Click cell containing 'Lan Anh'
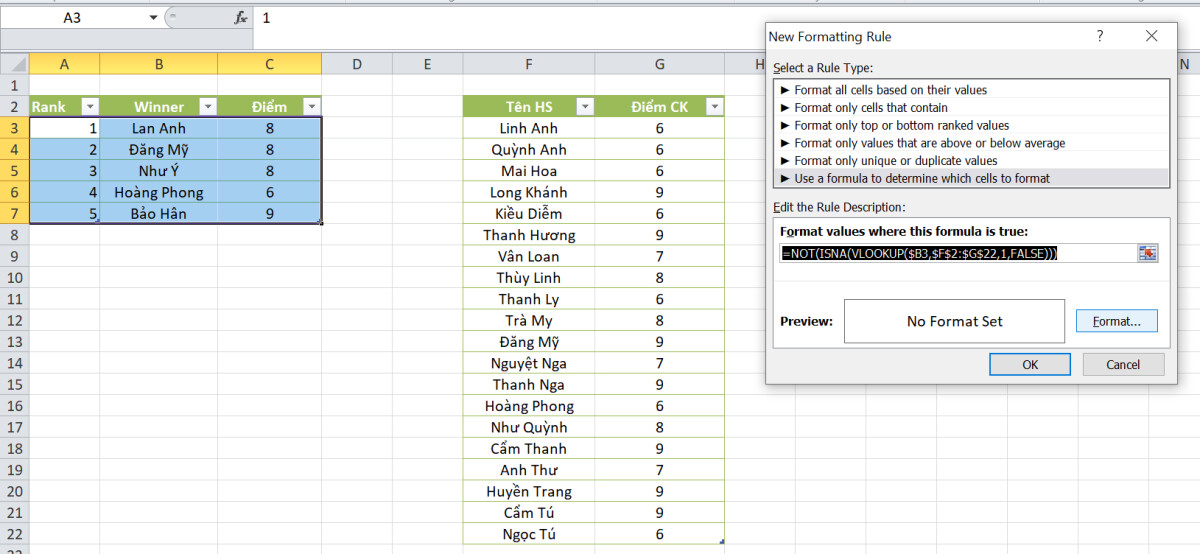Screen dimensions: 1200x554 click(159, 128)
